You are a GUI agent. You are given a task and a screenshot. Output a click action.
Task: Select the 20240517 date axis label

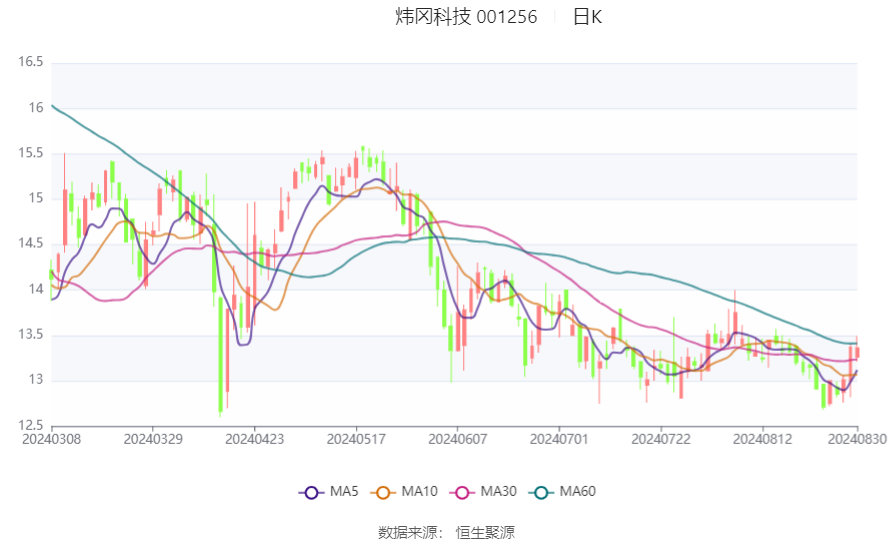(356, 439)
